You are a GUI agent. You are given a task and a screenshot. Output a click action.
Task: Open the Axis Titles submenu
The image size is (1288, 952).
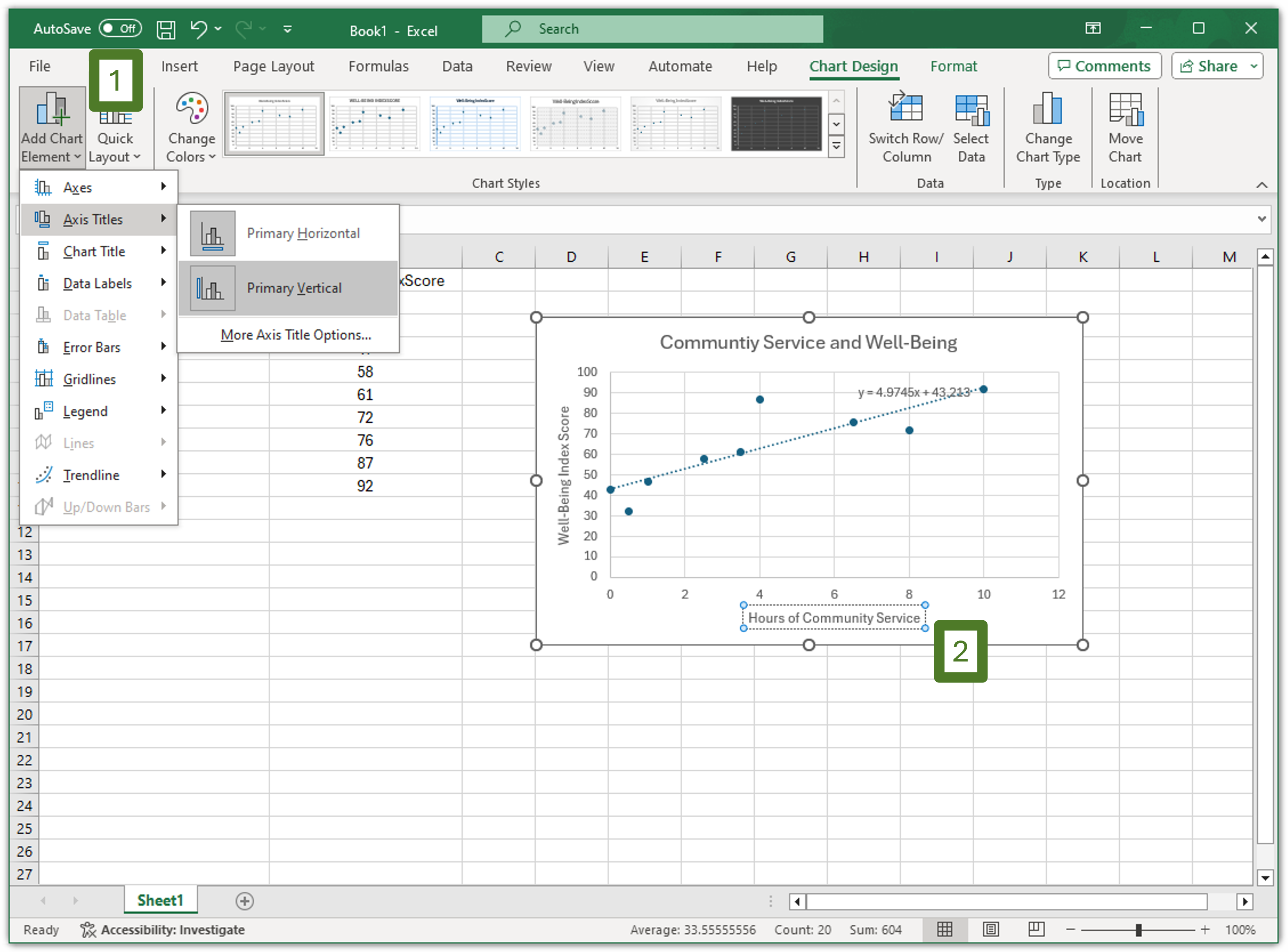coord(92,219)
